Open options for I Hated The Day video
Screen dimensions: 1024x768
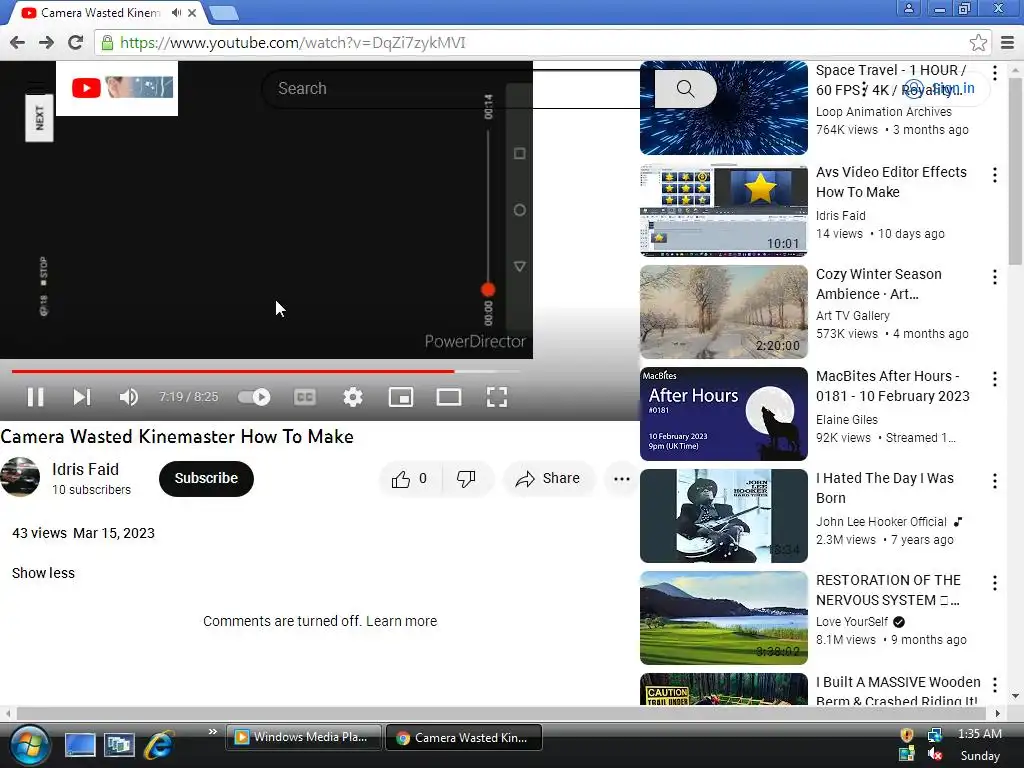(995, 481)
